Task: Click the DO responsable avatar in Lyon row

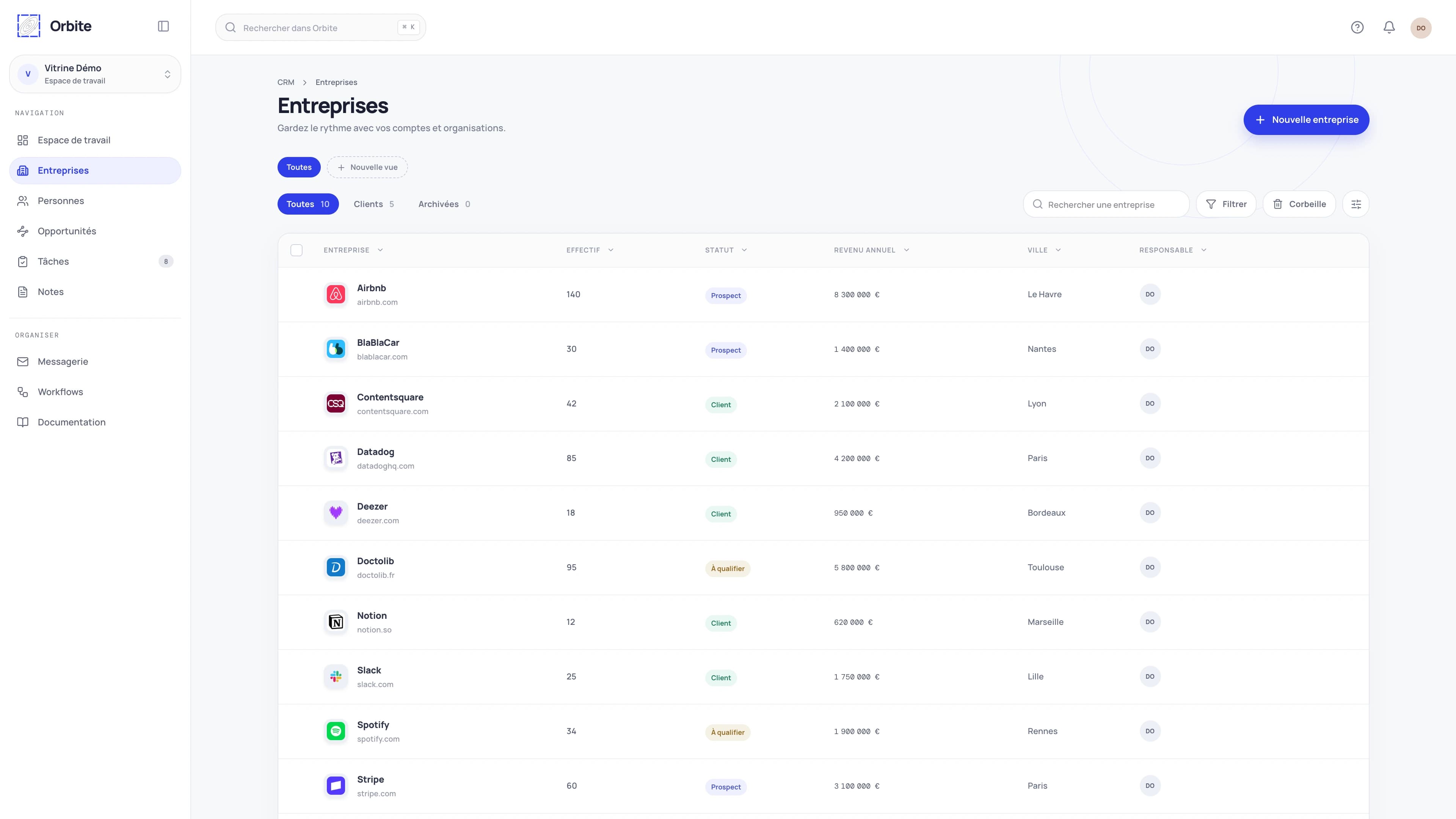Action: pyautogui.click(x=1150, y=403)
